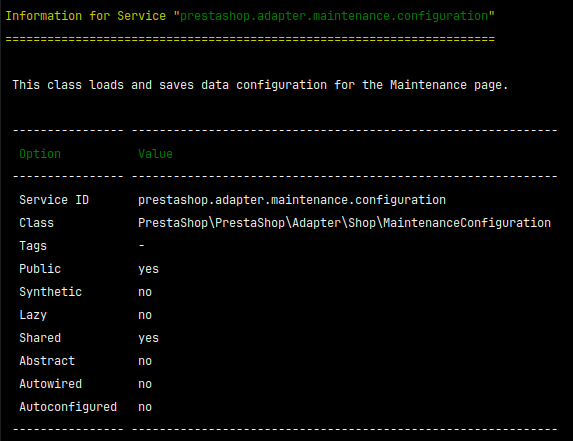
Task: Select the yellow 'Information for Service' heading
Action: pyautogui.click(x=86, y=16)
